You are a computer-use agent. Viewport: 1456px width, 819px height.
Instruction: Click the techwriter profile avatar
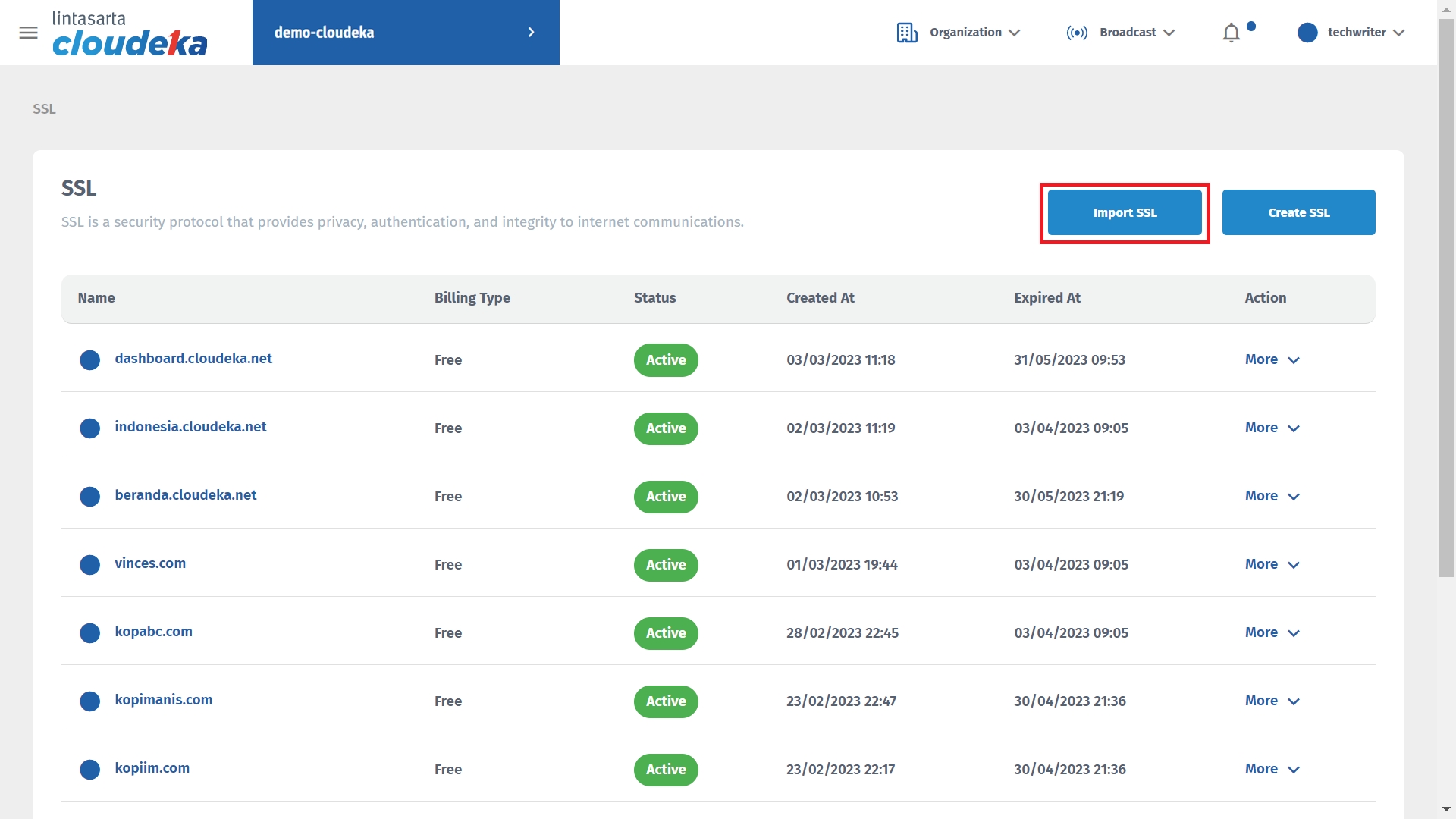[1307, 33]
